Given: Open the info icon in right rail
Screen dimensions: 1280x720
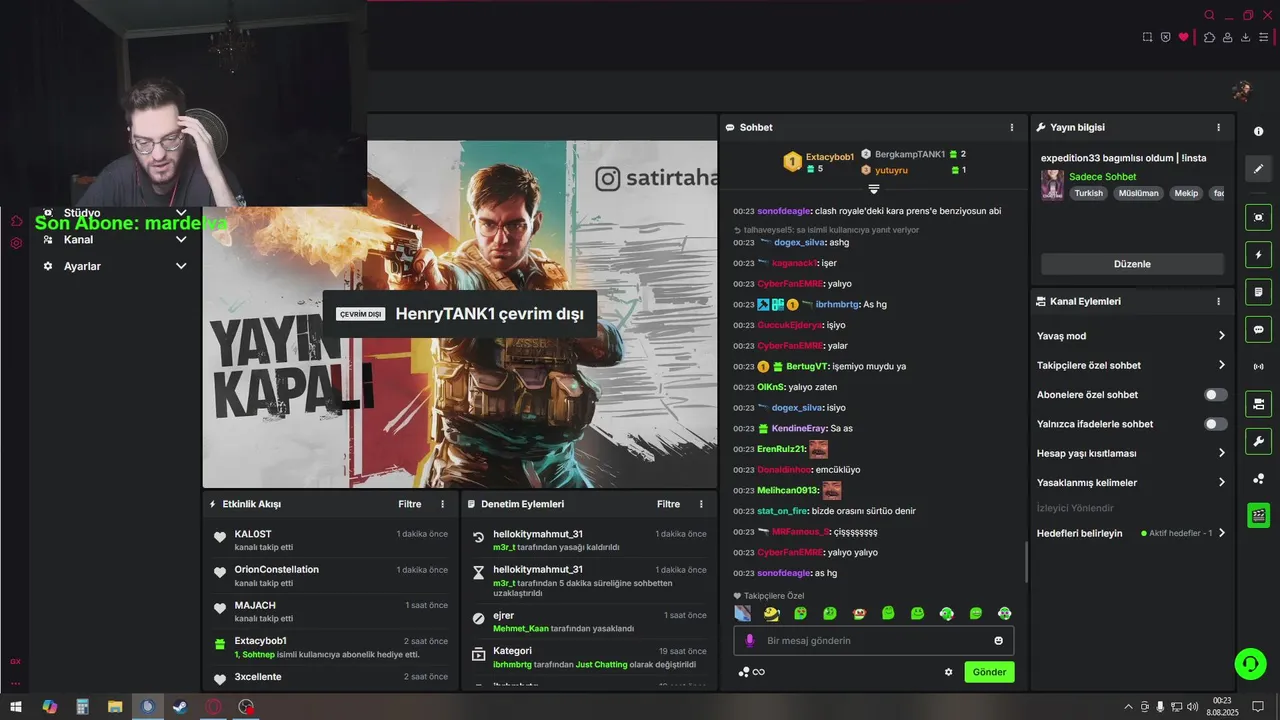Looking at the screenshot, I should (x=1258, y=132).
